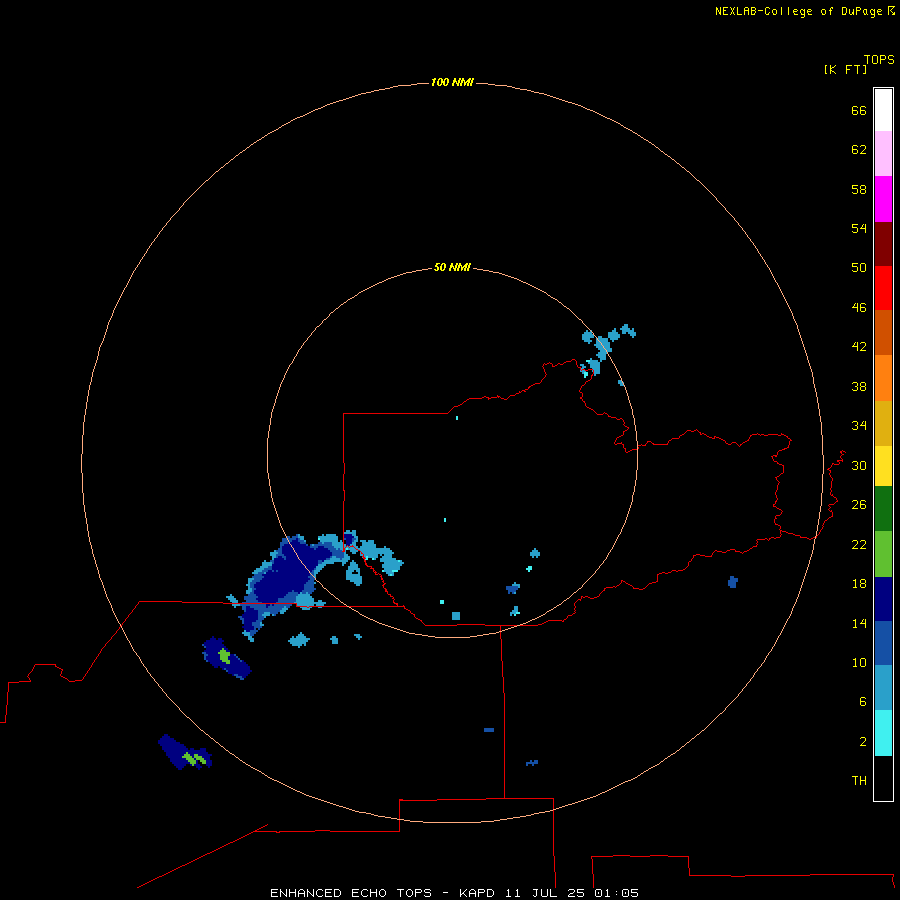Click the magenta 58 color swatch
Image resolution: width=900 pixels, height=900 pixels.
[x=883, y=199]
